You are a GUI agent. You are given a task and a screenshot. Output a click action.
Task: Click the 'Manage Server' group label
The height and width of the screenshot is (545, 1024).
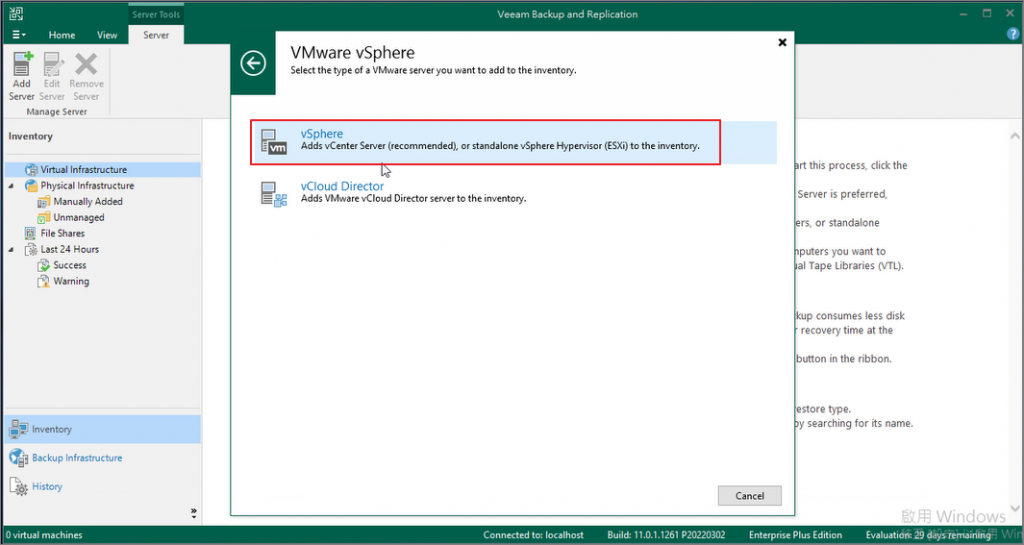pyautogui.click(x=56, y=112)
